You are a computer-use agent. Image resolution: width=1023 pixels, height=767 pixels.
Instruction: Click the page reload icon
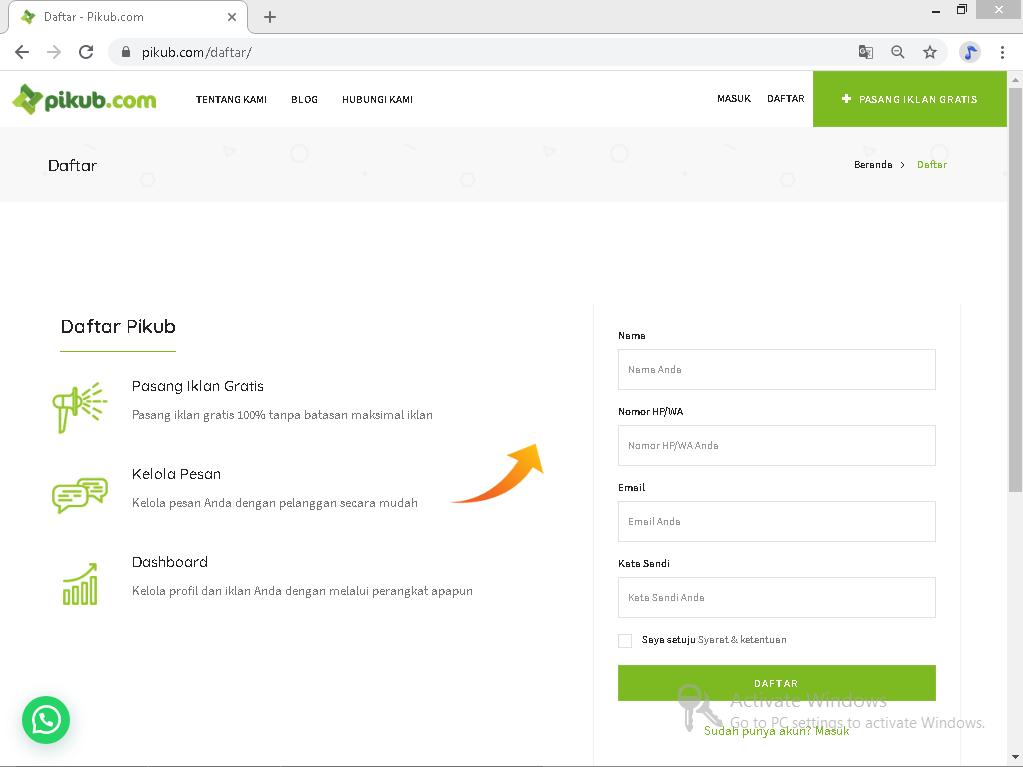click(x=84, y=51)
